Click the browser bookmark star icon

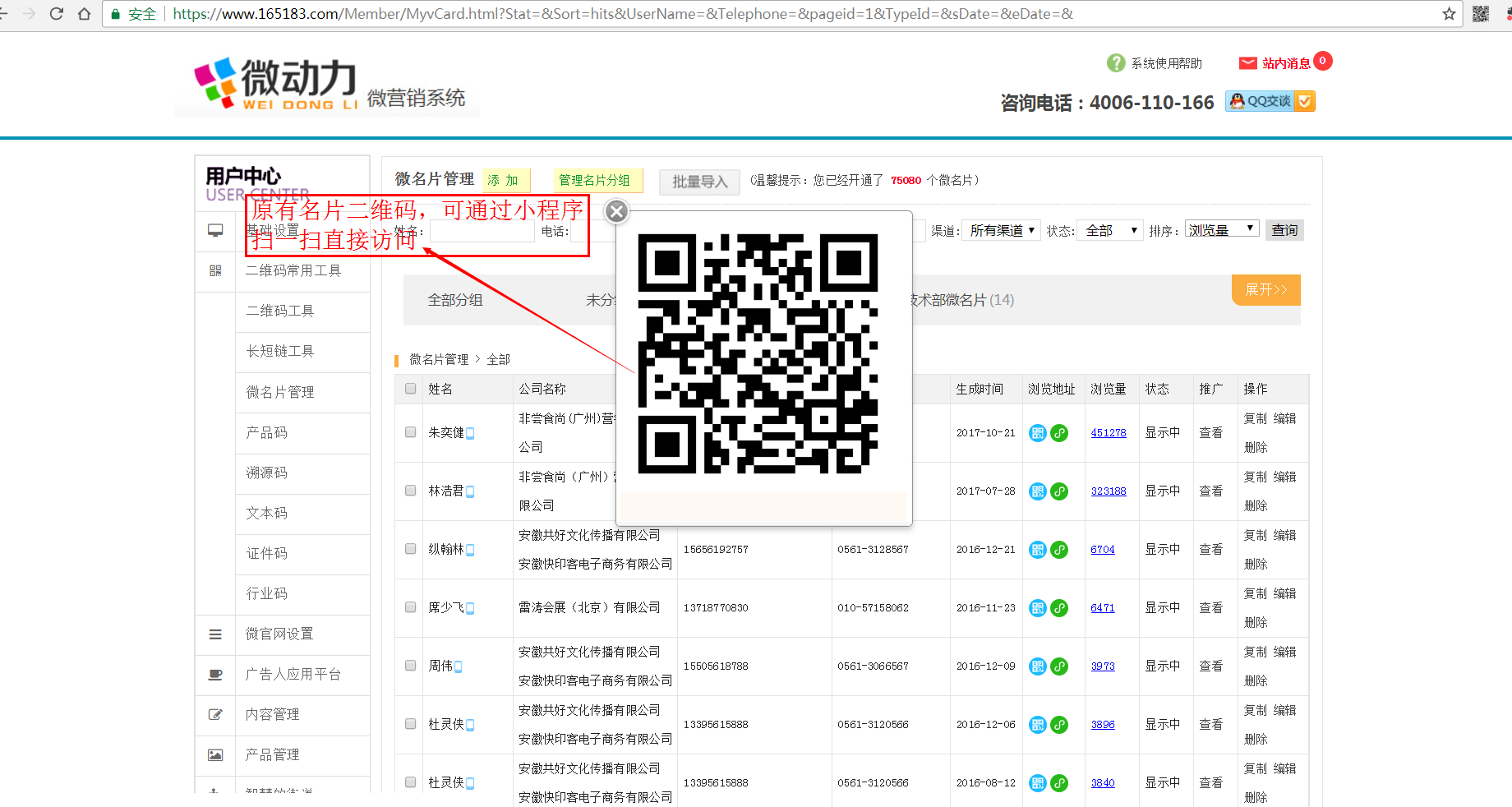coord(1449,14)
